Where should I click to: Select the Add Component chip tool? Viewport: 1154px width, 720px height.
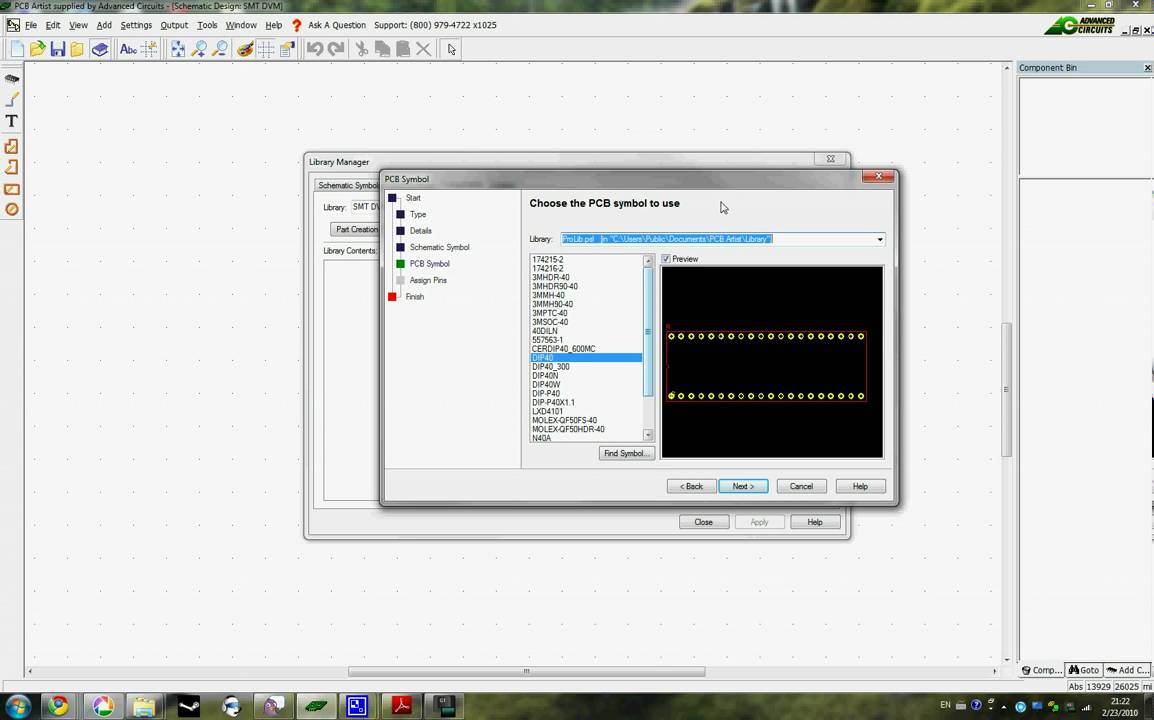click(x=12, y=79)
